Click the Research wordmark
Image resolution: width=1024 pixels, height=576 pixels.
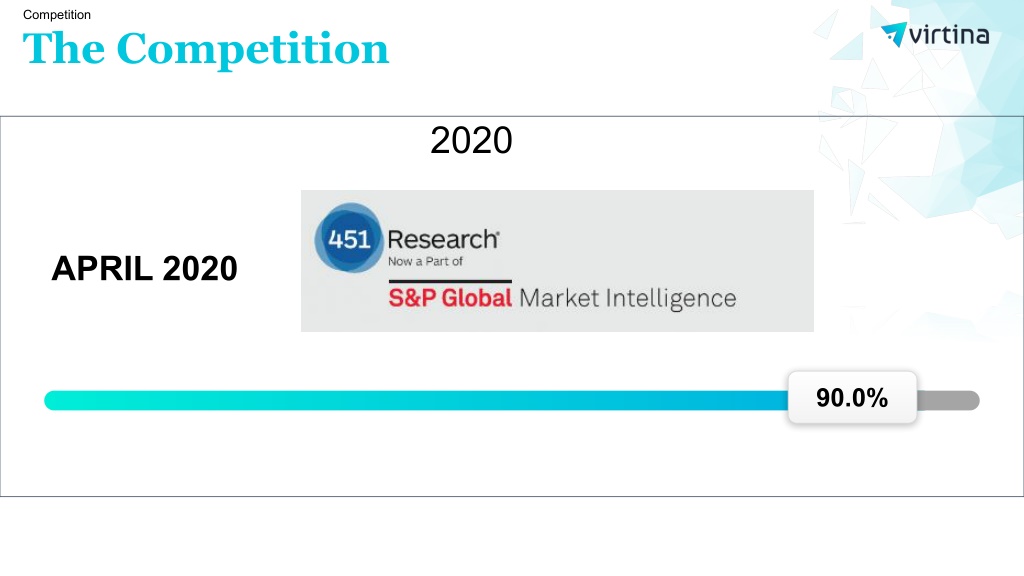(442, 240)
